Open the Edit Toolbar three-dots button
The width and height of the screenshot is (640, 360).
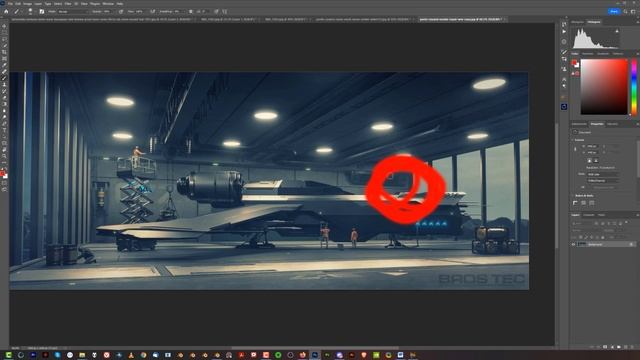[x=4, y=162]
